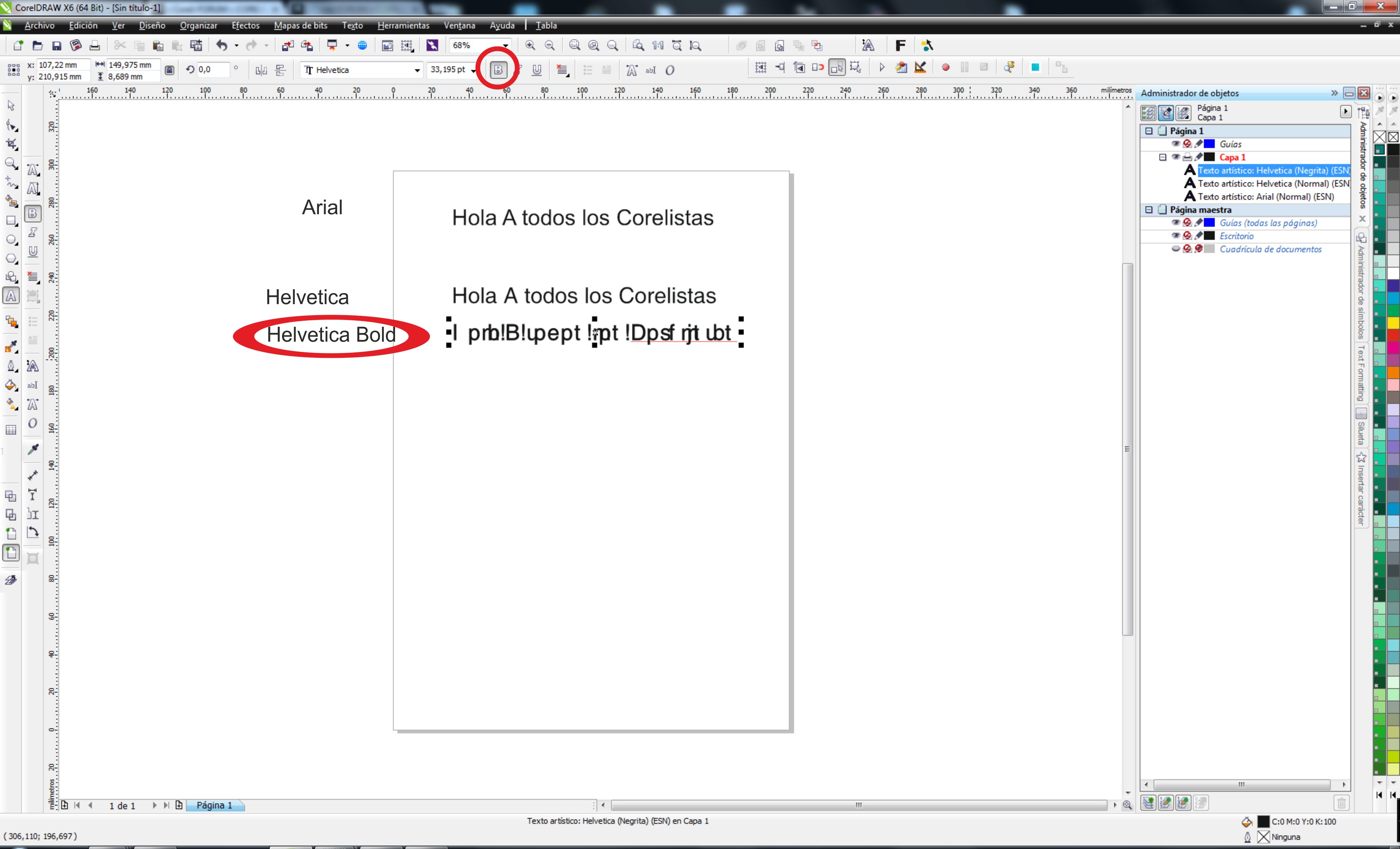Toggle visibility eye of Guías layer
This screenshot has width=1400, height=849.
(x=1175, y=144)
